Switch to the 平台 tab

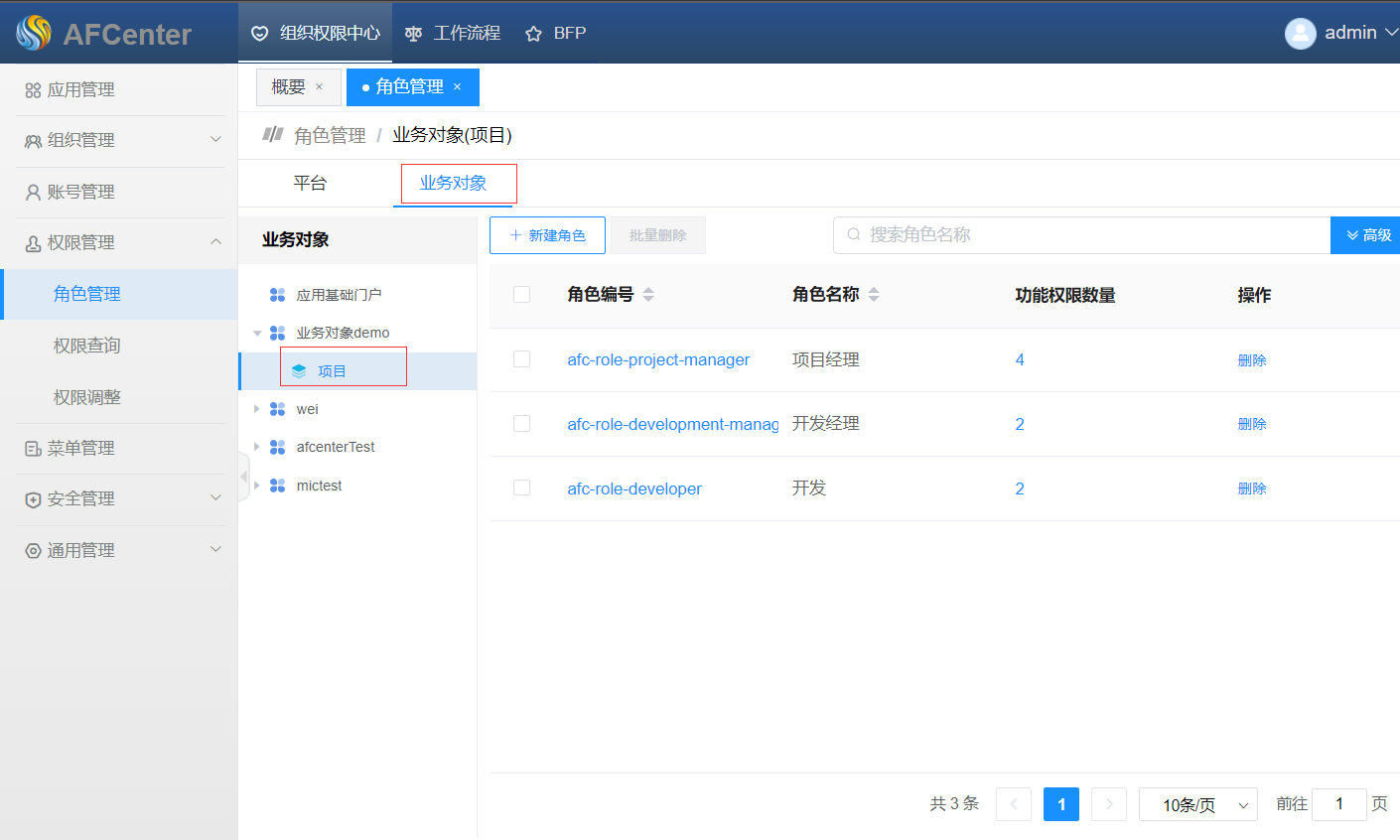coord(310,184)
